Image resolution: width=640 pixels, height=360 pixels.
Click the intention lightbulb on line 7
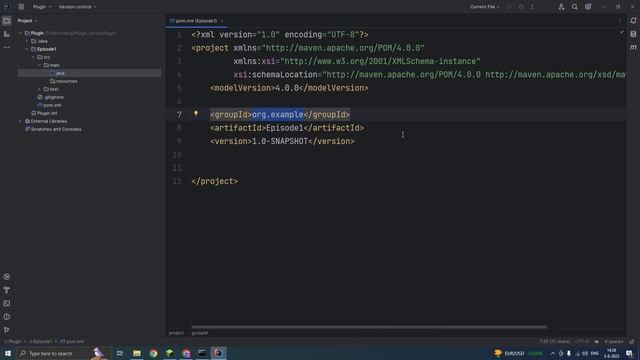click(196, 114)
